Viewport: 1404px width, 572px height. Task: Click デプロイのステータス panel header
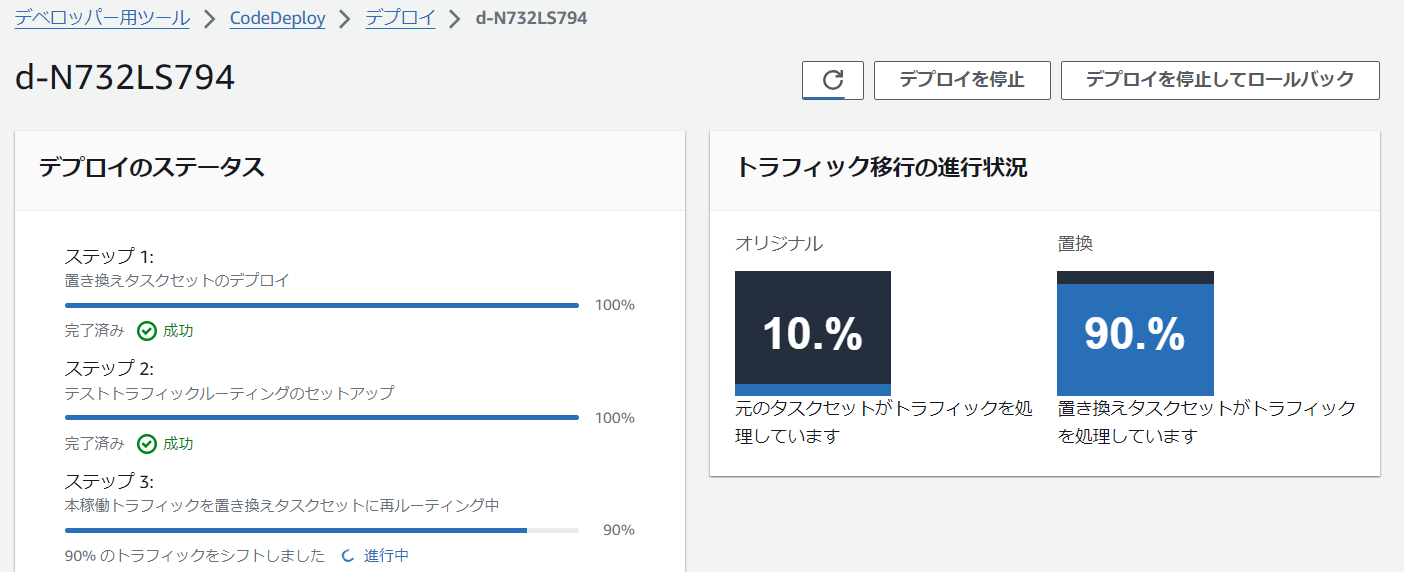click(350, 170)
